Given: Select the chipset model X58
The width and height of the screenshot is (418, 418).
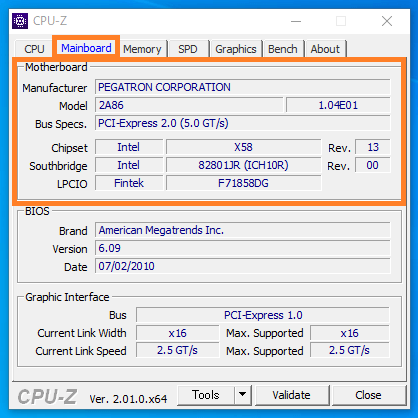Looking at the screenshot, I should pyautogui.click(x=244, y=147).
